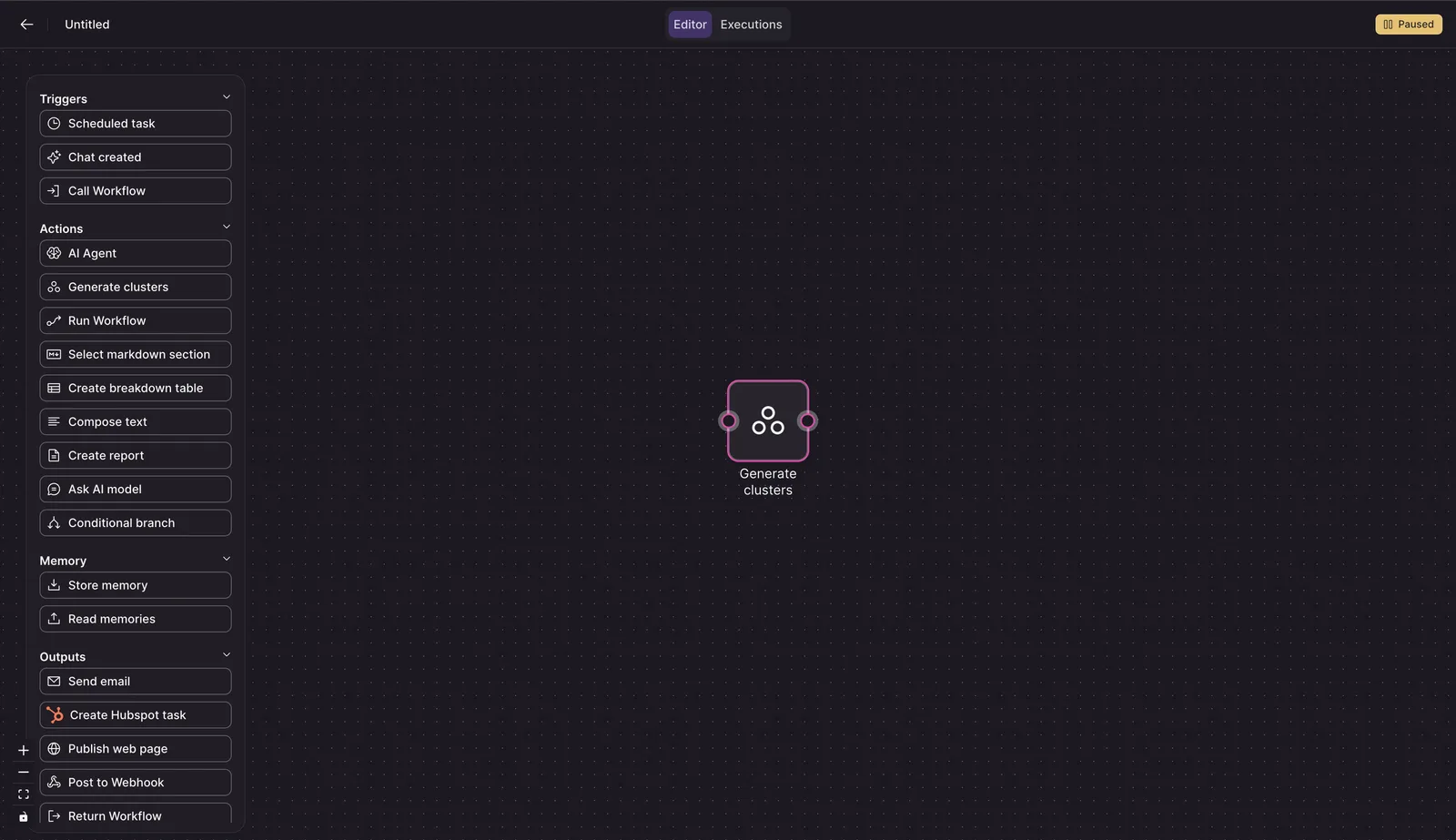Collapse the Actions section
Image resolution: width=1456 pixels, height=840 pixels.
[x=227, y=228]
